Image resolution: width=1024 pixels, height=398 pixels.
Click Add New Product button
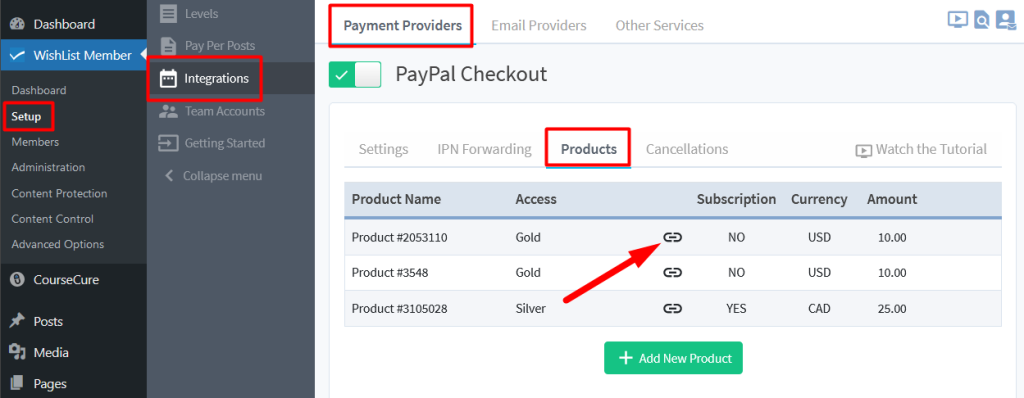[x=673, y=358]
